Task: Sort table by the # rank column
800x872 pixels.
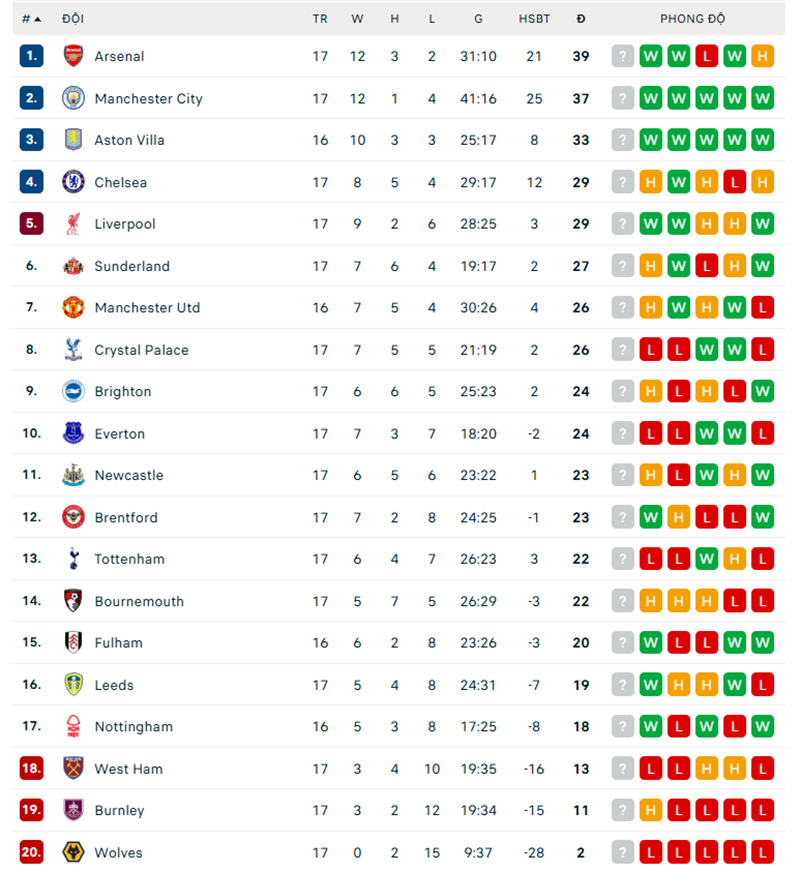Action: click(x=31, y=19)
